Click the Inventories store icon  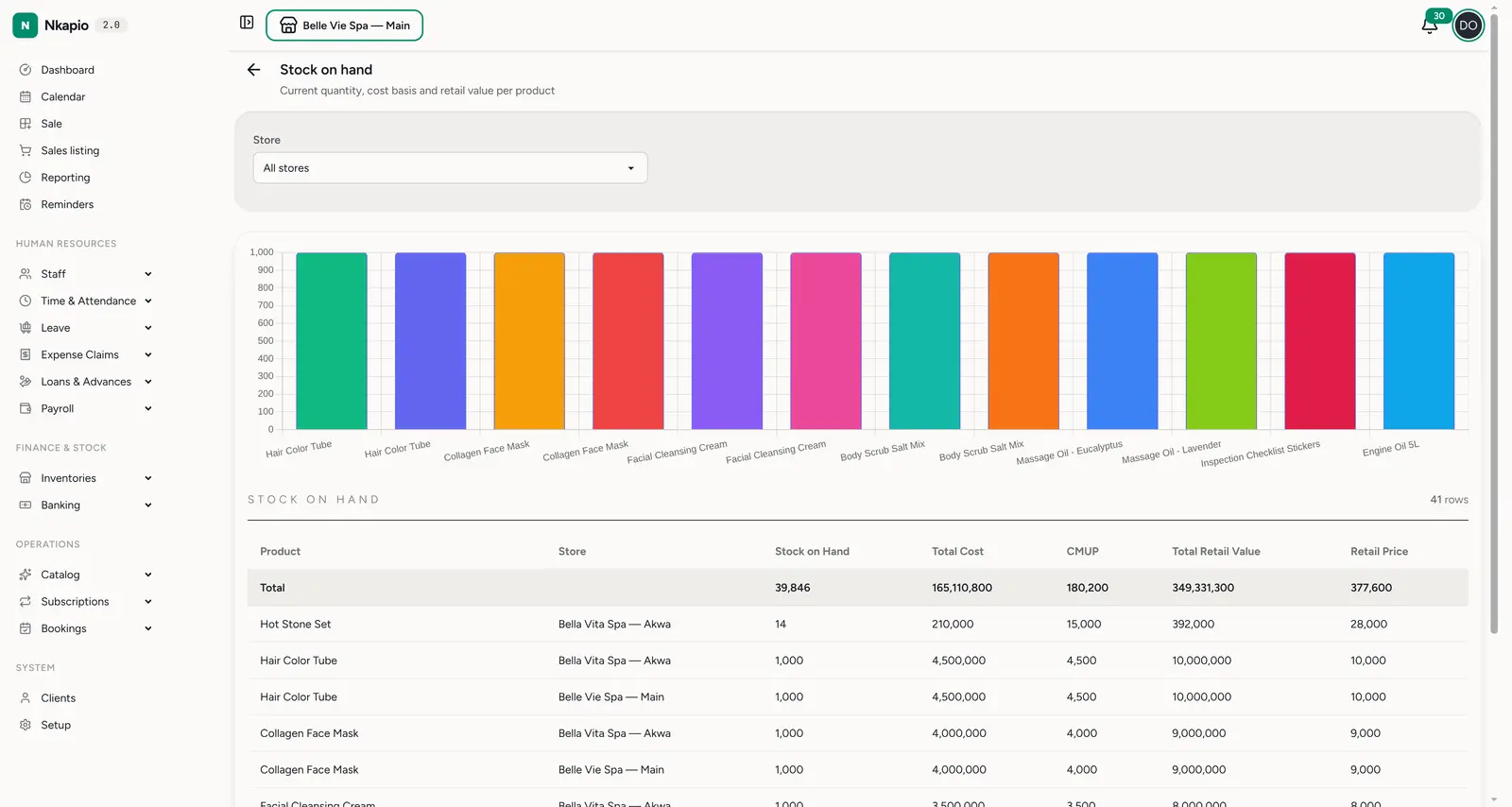26,478
